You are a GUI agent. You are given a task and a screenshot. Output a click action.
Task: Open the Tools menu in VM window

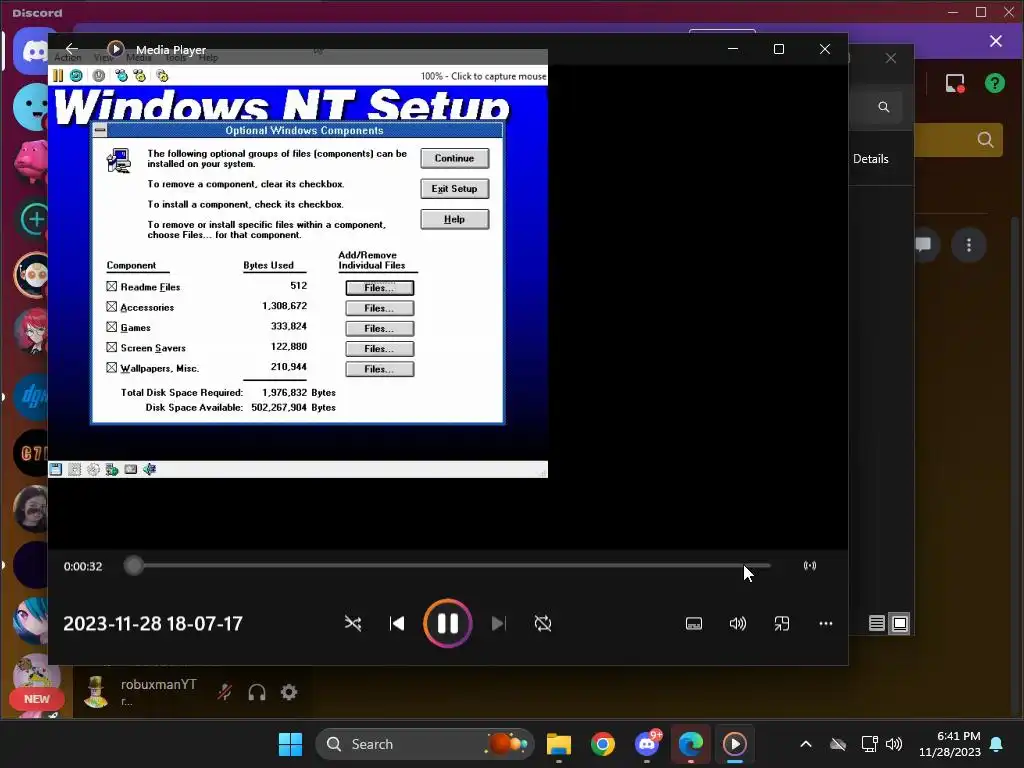pos(175,57)
